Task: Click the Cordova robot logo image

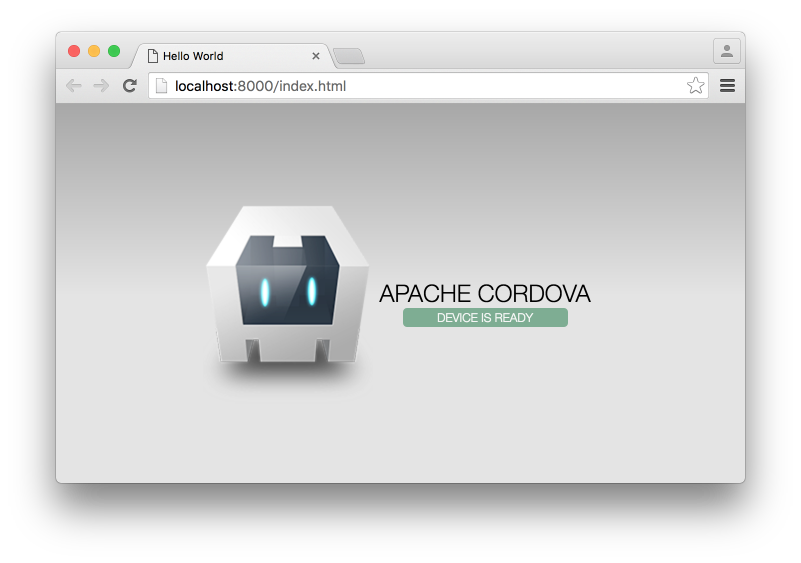Action: pyautogui.click(x=288, y=286)
